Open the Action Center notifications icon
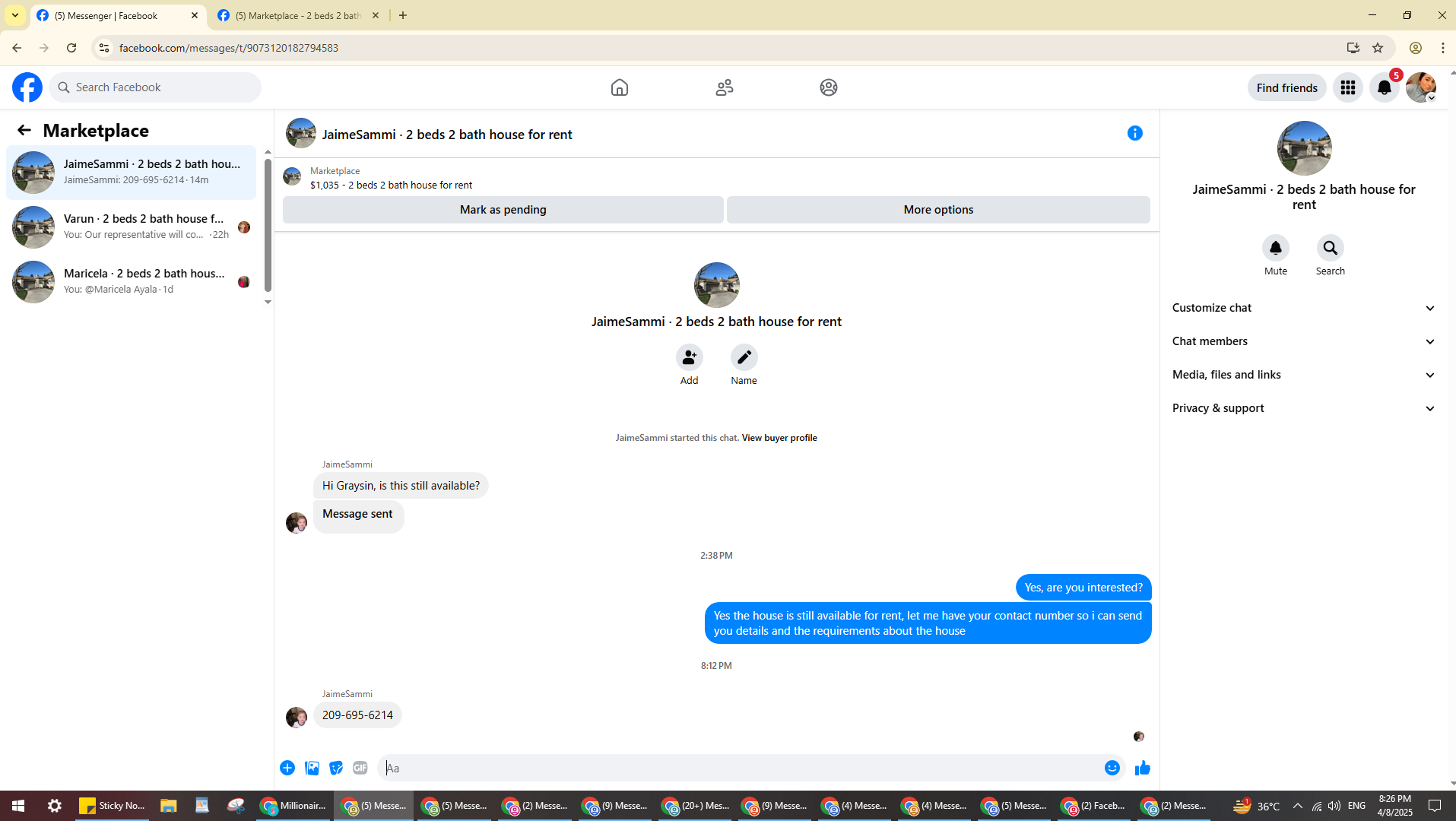1456x821 pixels. point(1435,806)
